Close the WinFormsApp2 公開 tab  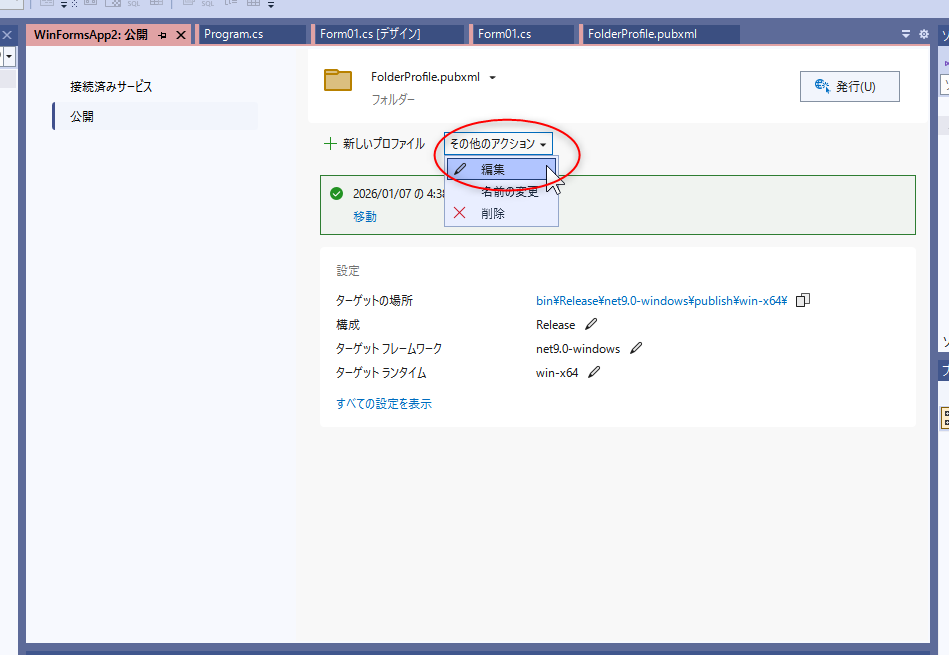pyautogui.click(x=181, y=35)
